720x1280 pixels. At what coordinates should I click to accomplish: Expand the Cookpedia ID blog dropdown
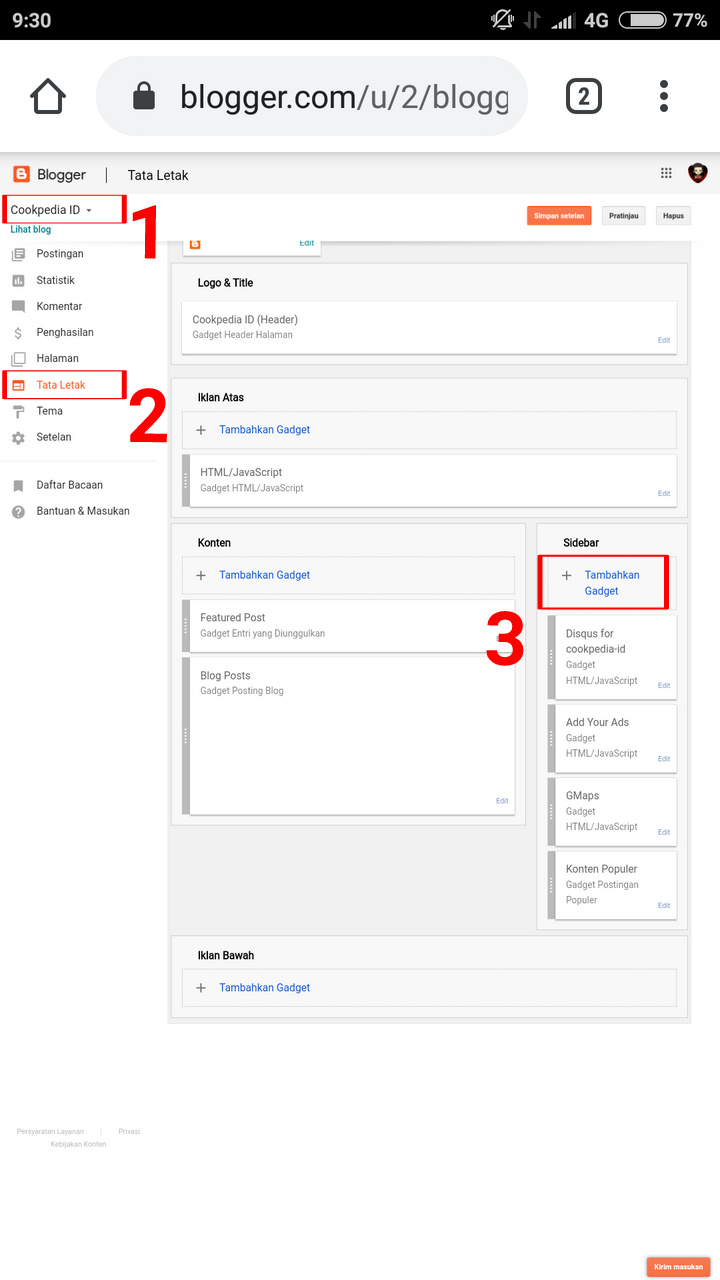(51, 210)
